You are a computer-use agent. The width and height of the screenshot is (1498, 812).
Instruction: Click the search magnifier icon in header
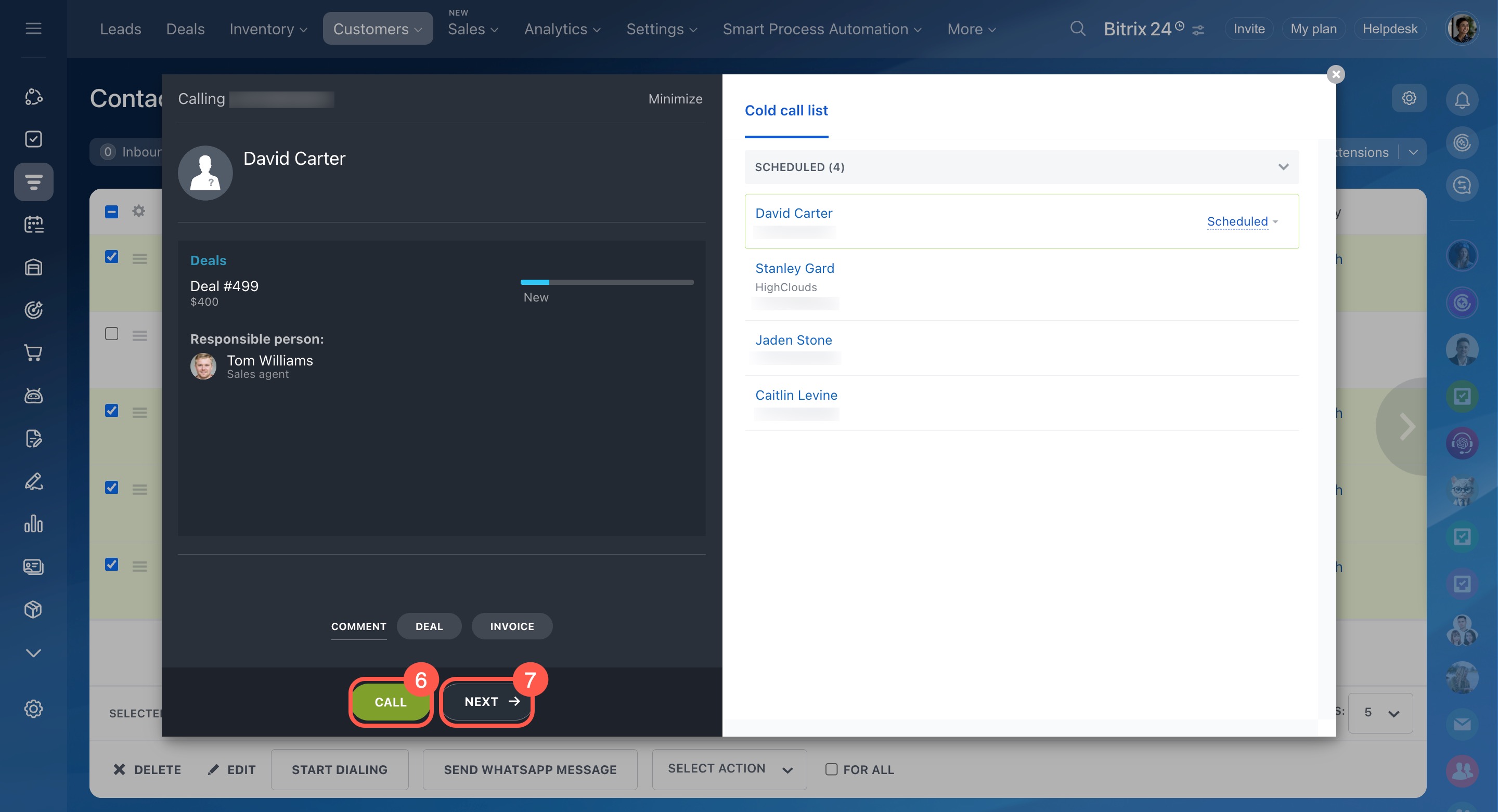click(x=1077, y=29)
